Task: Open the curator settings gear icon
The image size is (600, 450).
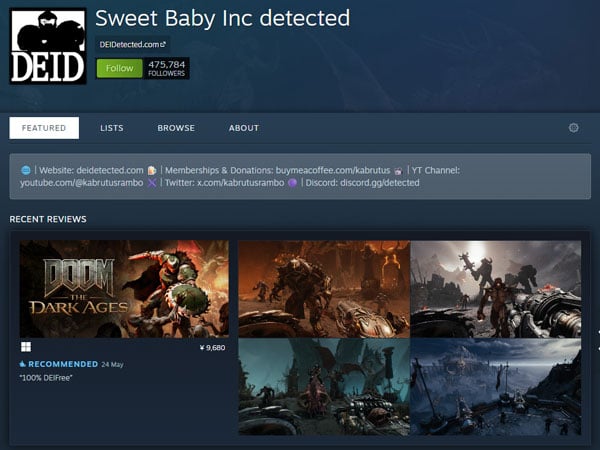Action: (573, 128)
